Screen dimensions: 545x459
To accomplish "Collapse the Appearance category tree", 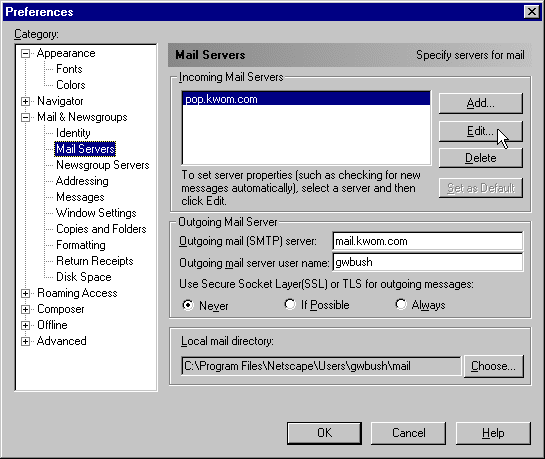I will (x=25, y=54).
